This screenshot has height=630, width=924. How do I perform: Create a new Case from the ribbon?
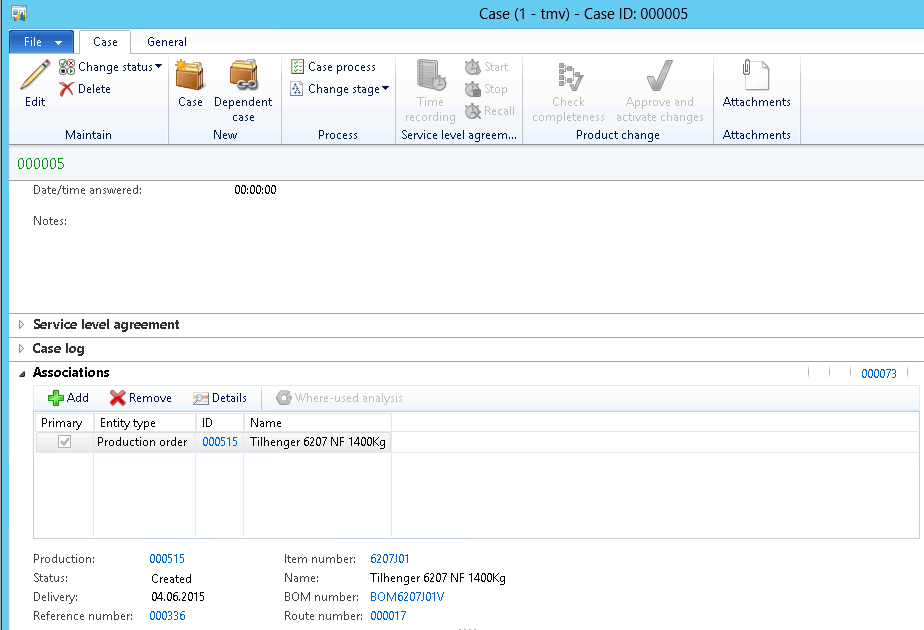pos(190,82)
